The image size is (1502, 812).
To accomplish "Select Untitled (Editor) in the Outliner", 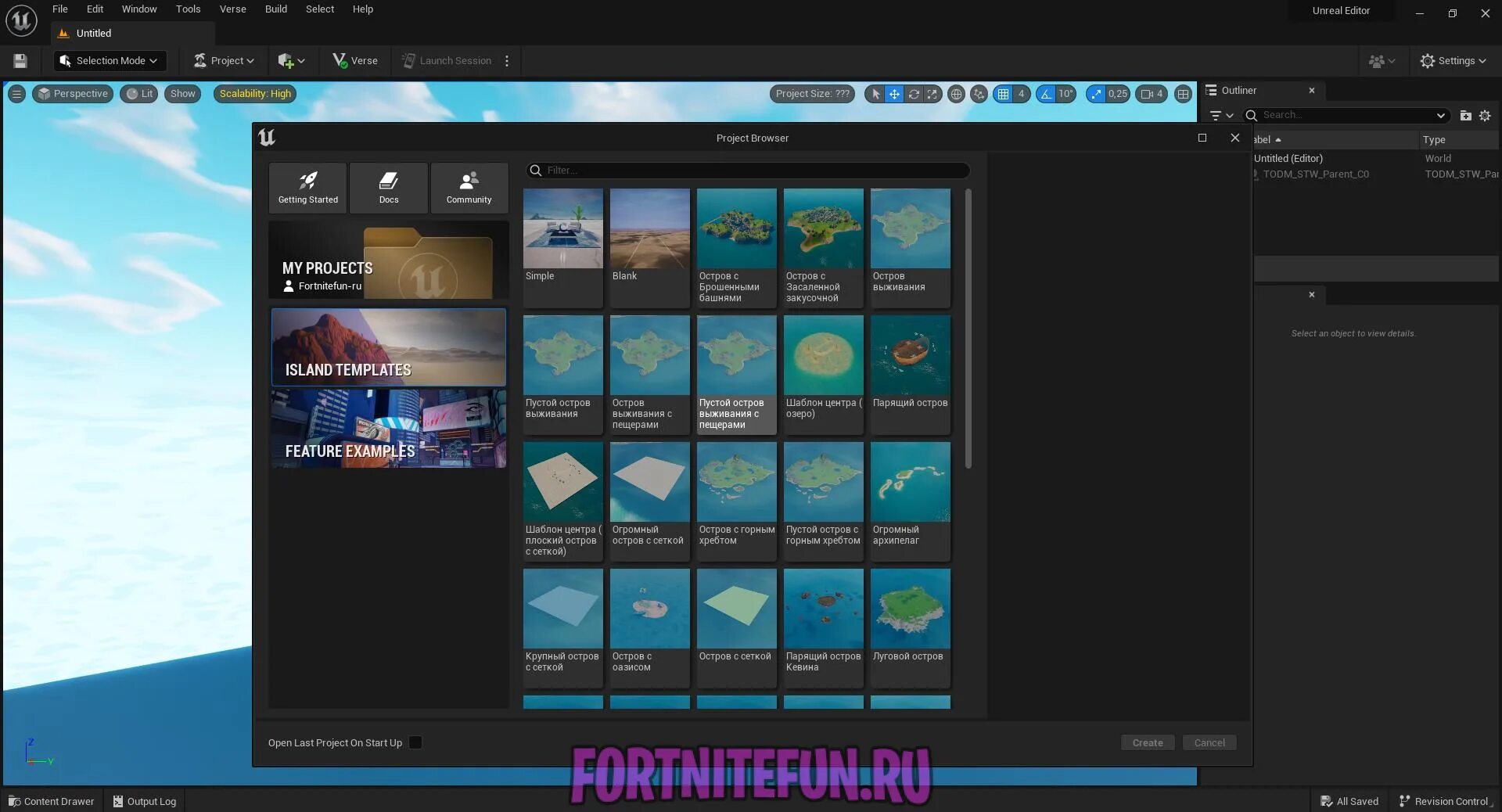I will click(1288, 159).
